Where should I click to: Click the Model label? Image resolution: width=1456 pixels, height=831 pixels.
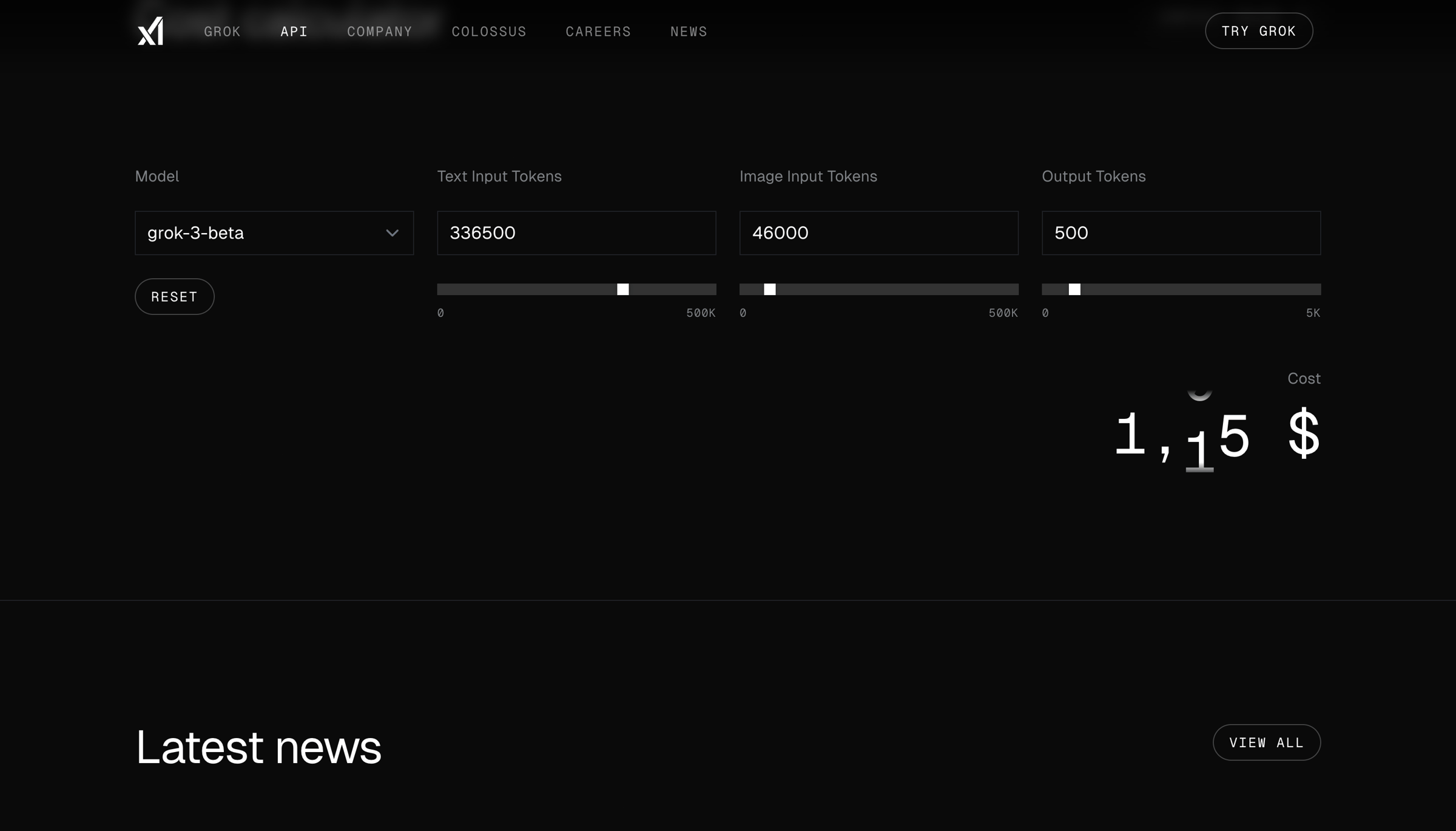click(157, 177)
